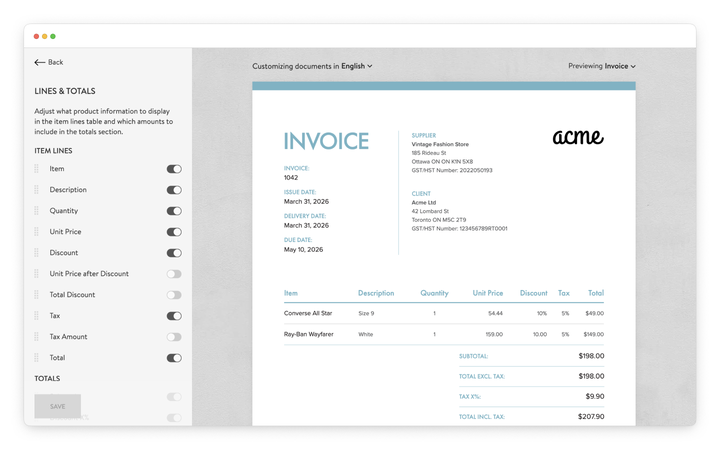This screenshot has width=720, height=450.
Task: Click the White description cell
Action: tap(366, 334)
